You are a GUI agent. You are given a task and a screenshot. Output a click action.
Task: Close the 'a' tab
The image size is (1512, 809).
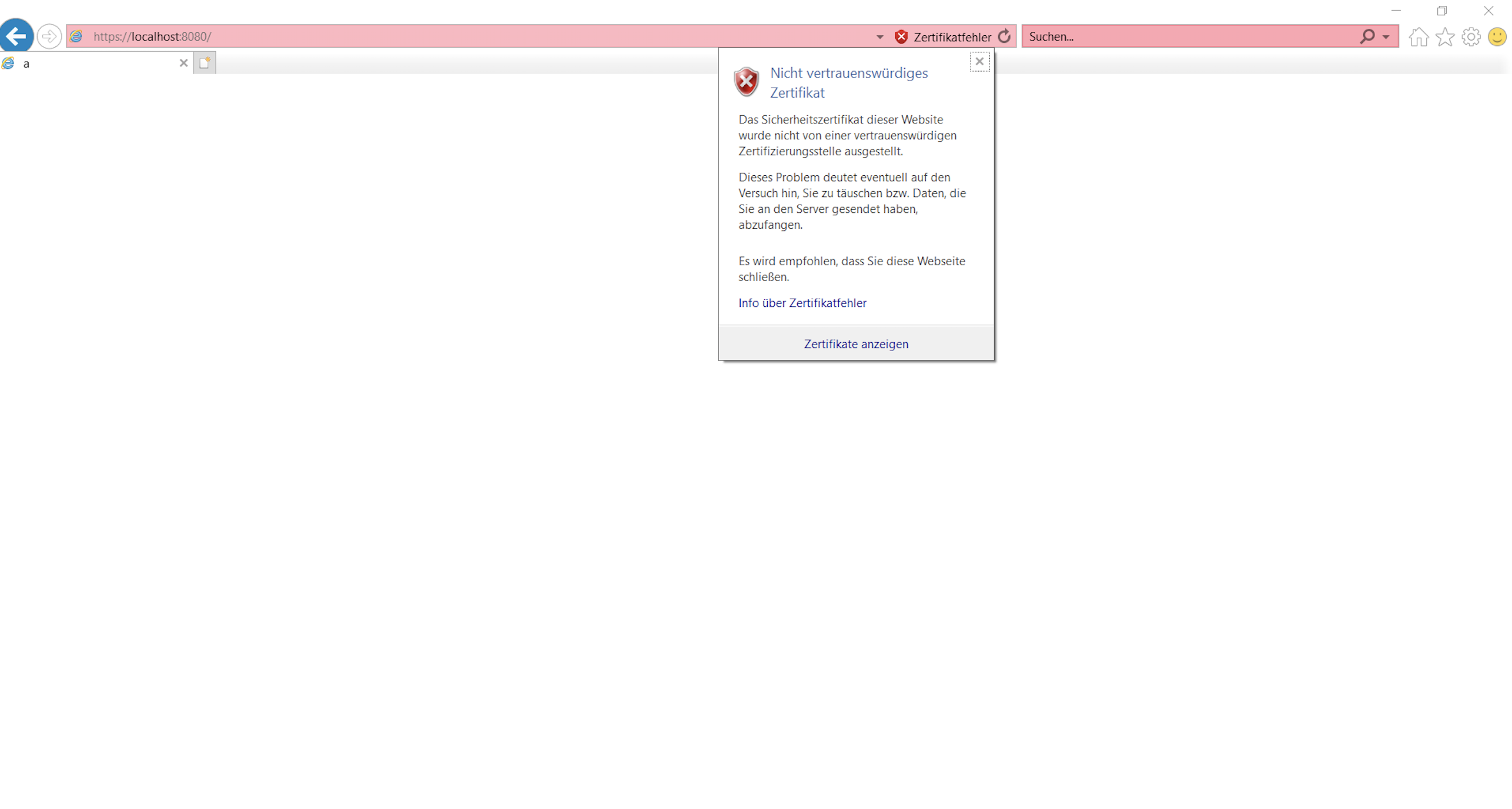tap(183, 63)
